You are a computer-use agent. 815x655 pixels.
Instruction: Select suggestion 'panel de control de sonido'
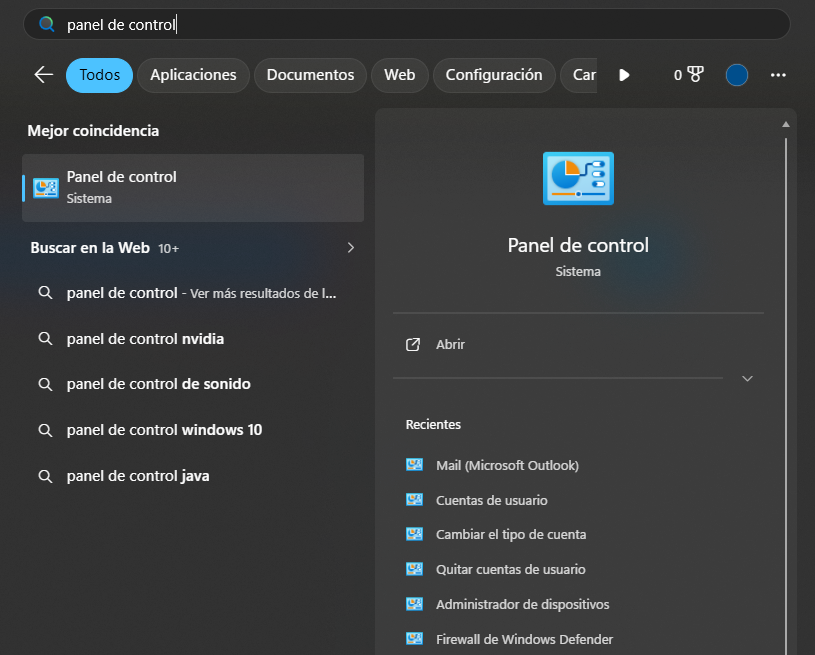click(x=193, y=384)
